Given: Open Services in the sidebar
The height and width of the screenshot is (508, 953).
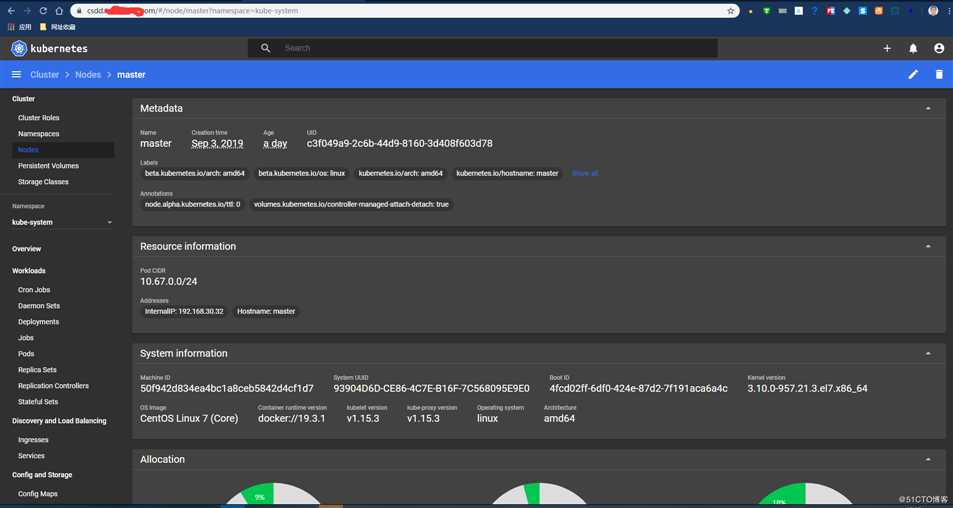Looking at the screenshot, I should click(x=31, y=456).
